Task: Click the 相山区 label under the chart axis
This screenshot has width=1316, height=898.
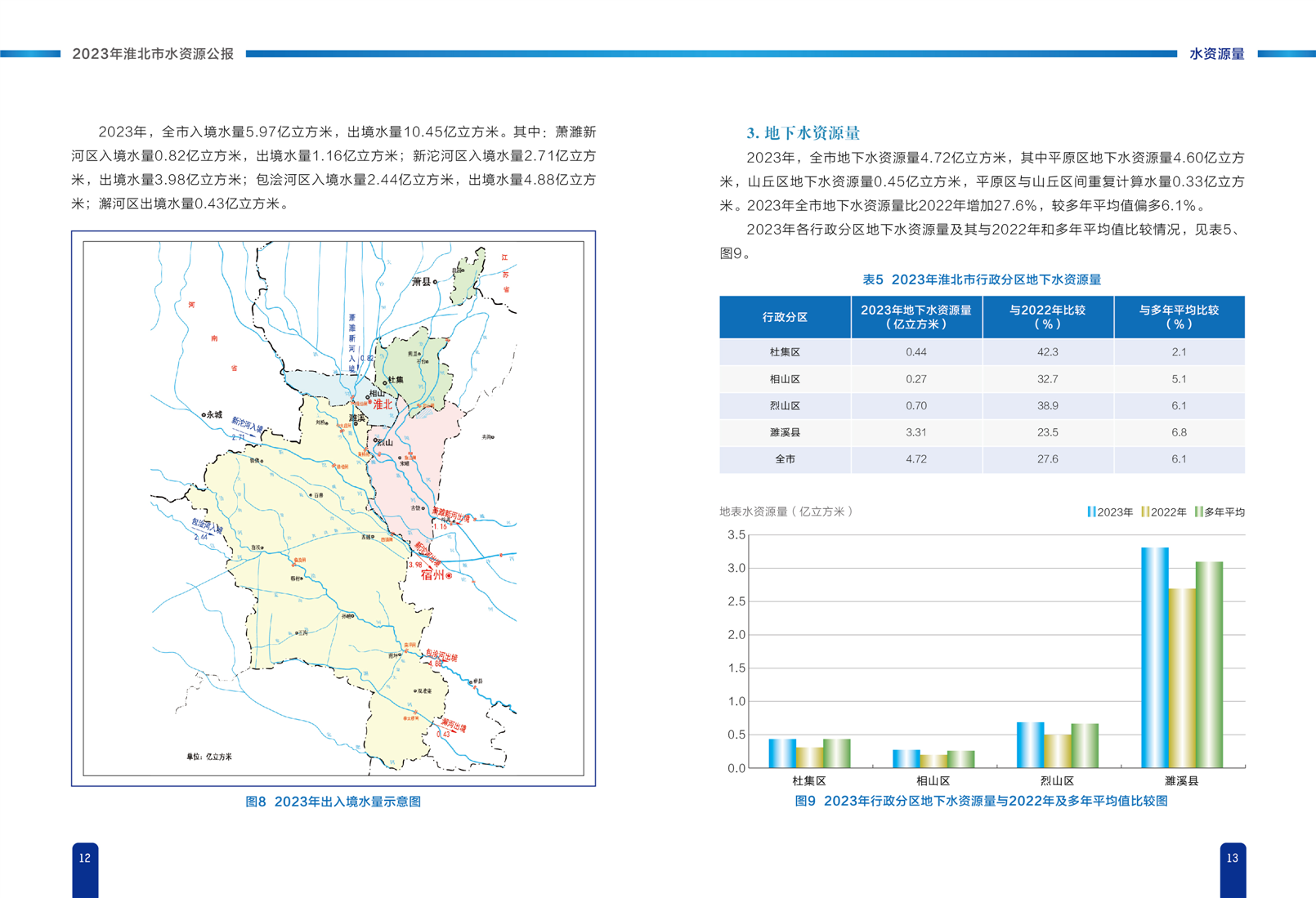Action: (933, 781)
